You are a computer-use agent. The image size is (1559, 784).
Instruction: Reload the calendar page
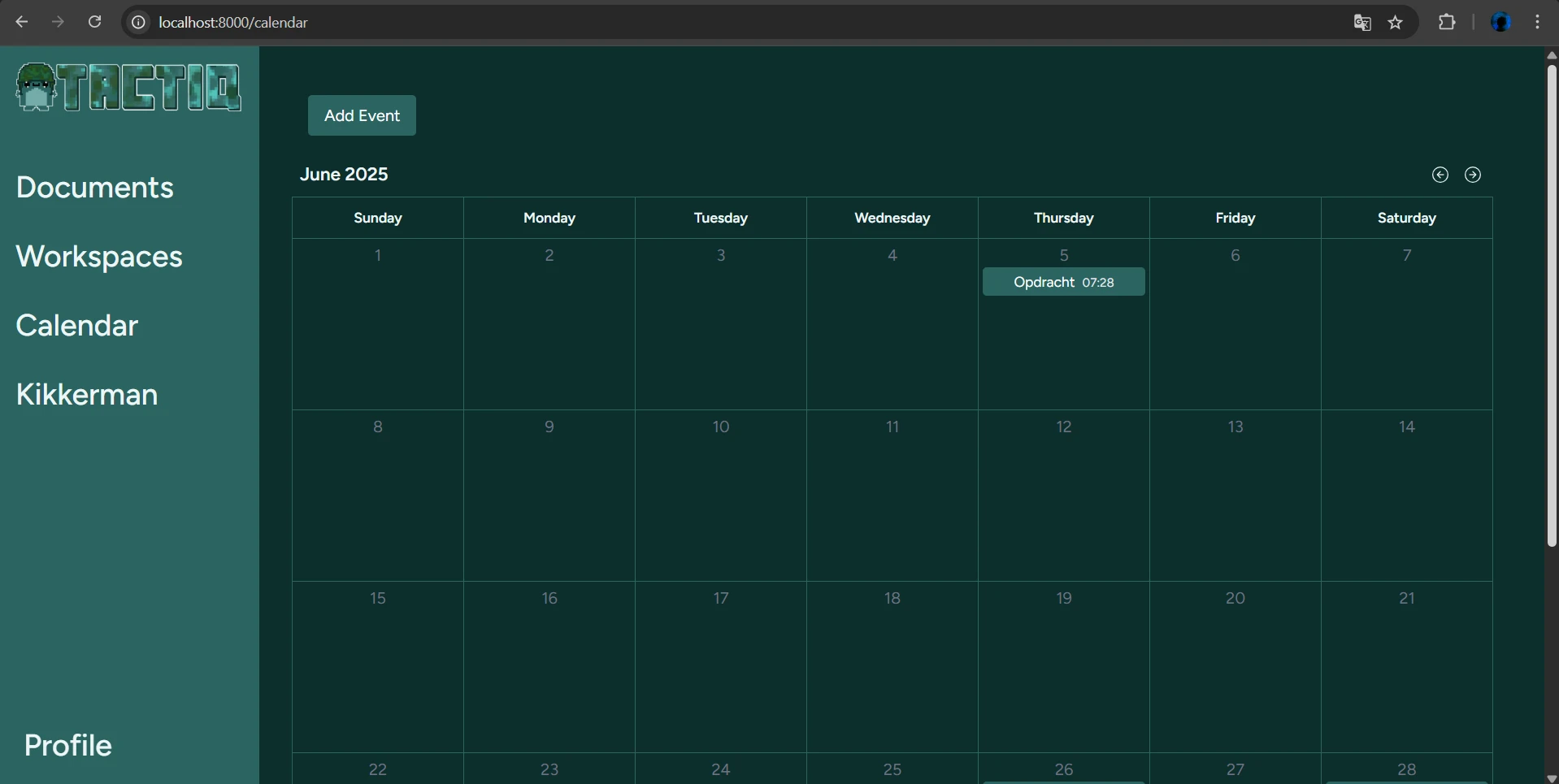click(x=94, y=22)
